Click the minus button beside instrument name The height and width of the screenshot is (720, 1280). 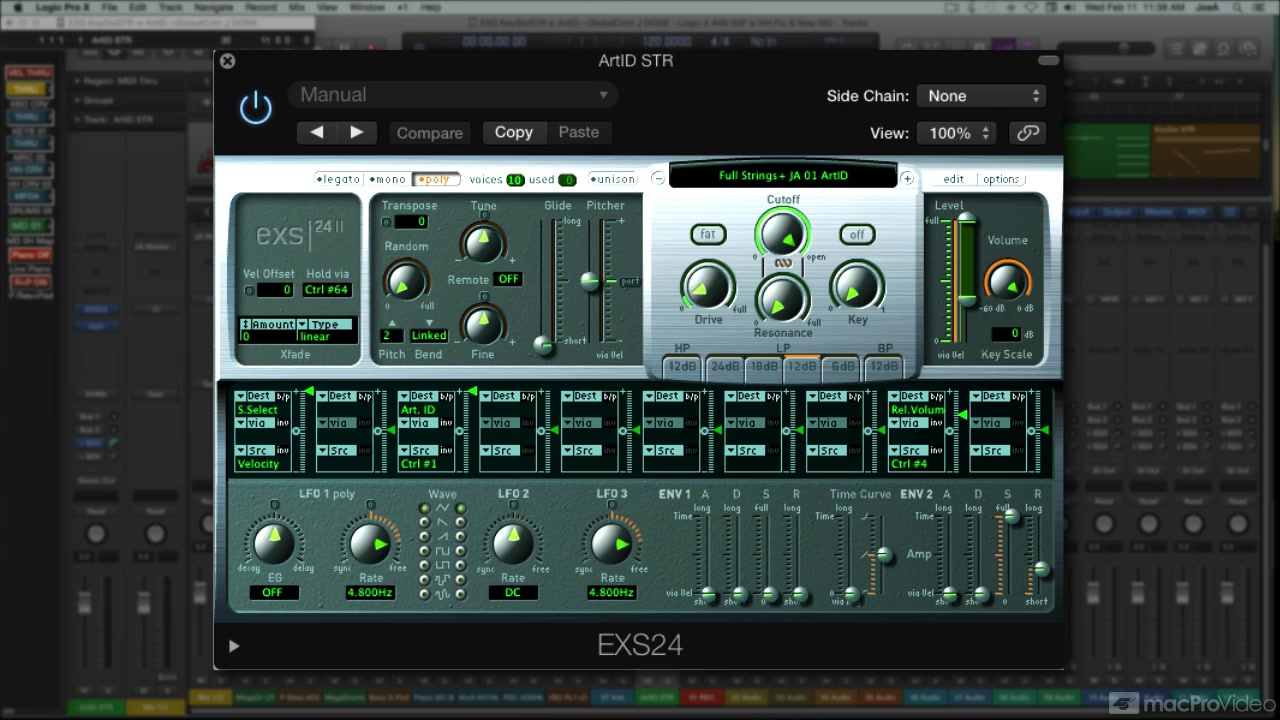(x=657, y=179)
